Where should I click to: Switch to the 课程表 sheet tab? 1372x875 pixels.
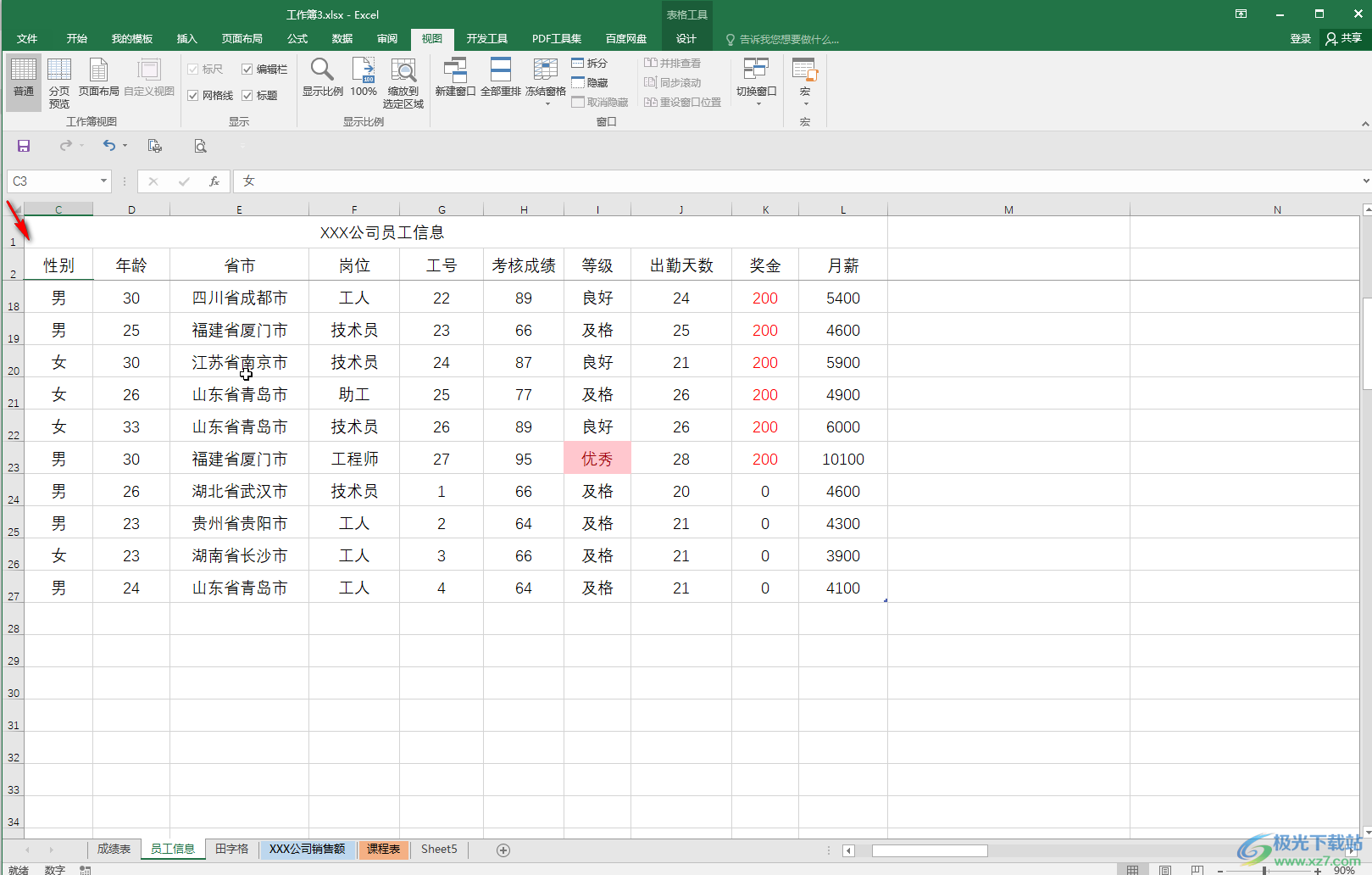[383, 849]
